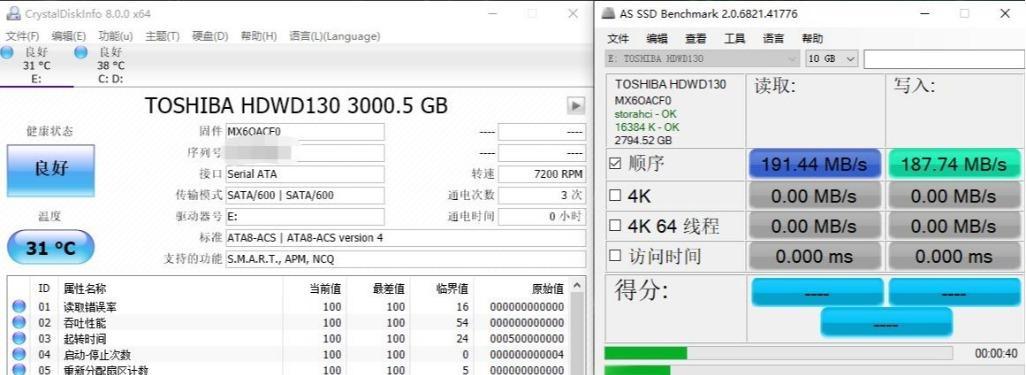Click the total score result box
The height and width of the screenshot is (375, 1026).
coord(886,323)
